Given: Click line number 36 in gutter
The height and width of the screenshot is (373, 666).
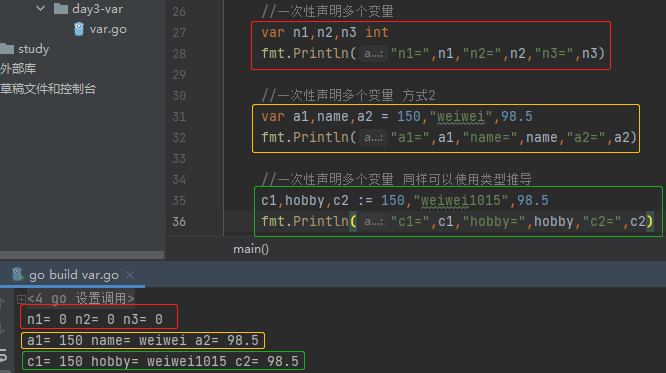Looking at the screenshot, I should [x=179, y=222].
